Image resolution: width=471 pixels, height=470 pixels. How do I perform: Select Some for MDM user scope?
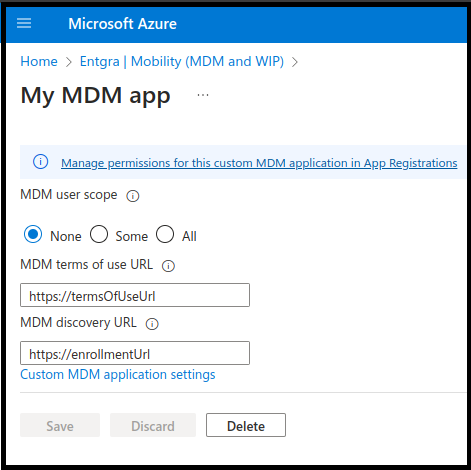coord(99,234)
